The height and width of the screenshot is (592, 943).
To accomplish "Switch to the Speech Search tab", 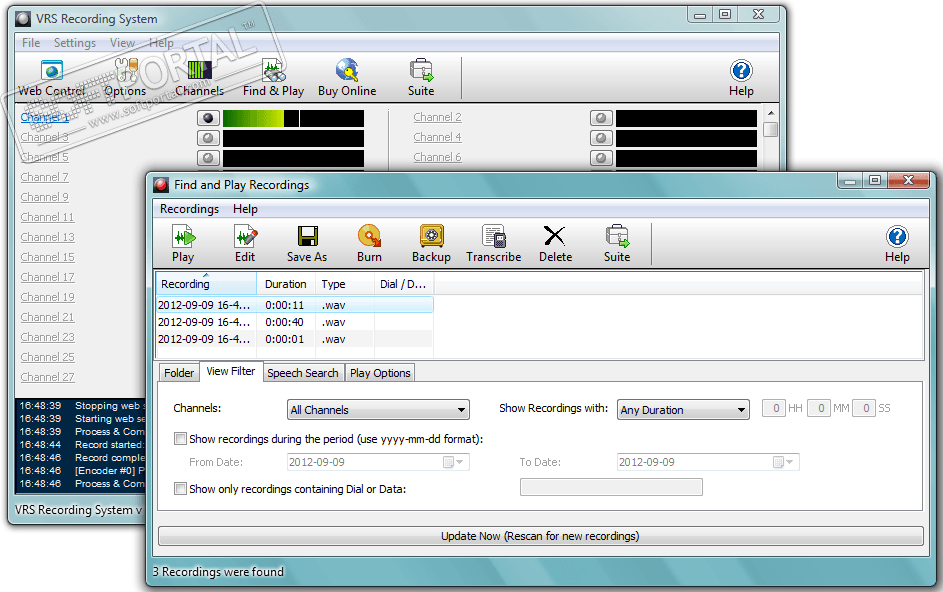I will click(303, 373).
